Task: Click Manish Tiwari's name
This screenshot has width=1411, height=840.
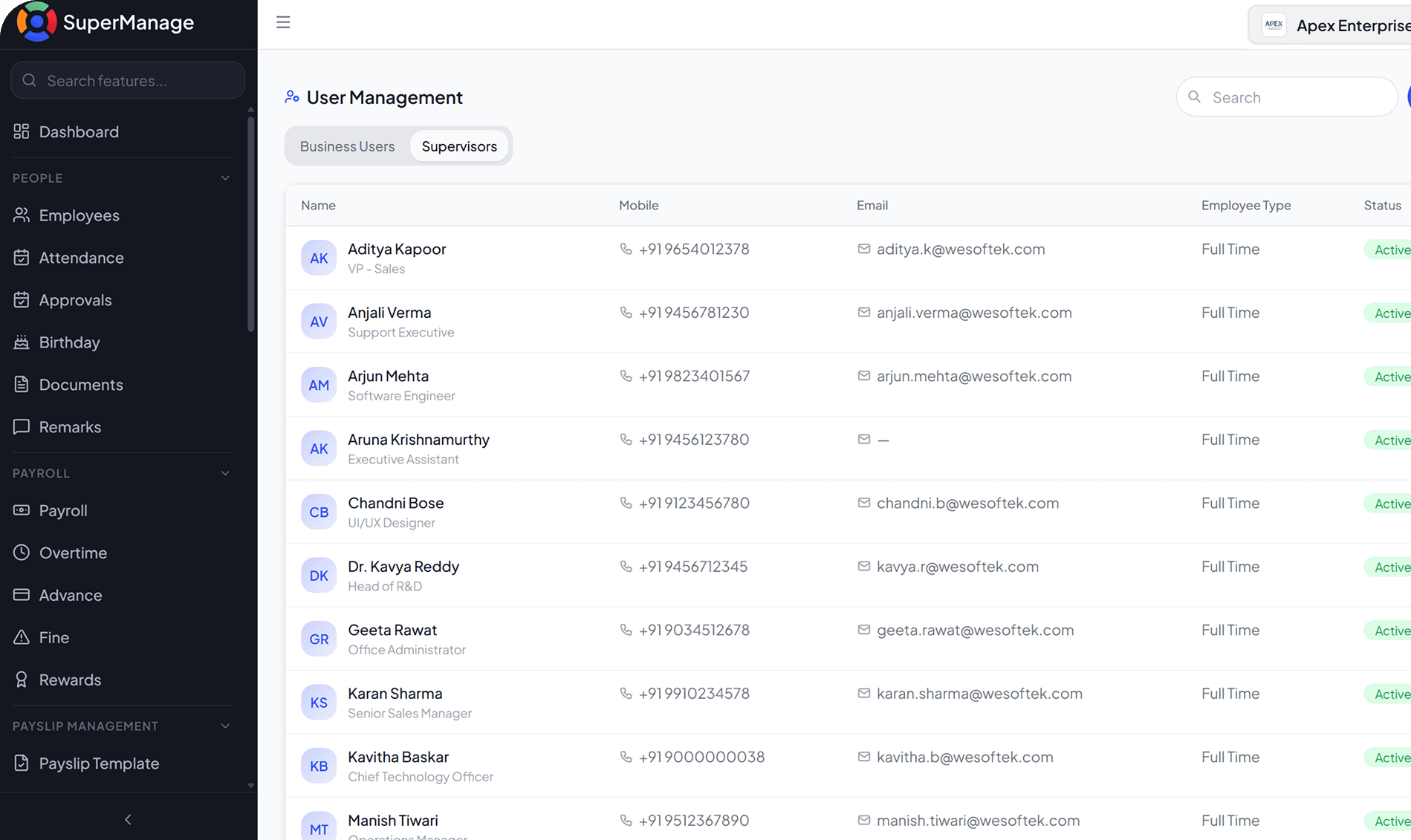Action: coord(393,821)
